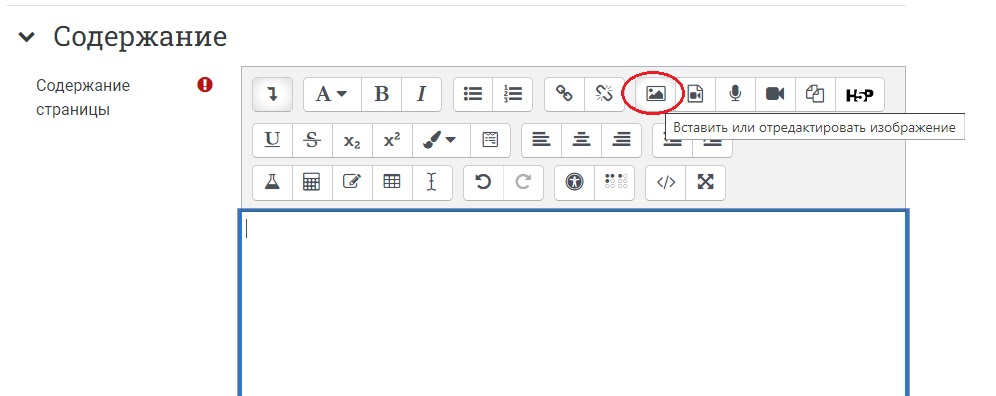
Task: Click the red required field exclamation icon
Action: click(205, 85)
